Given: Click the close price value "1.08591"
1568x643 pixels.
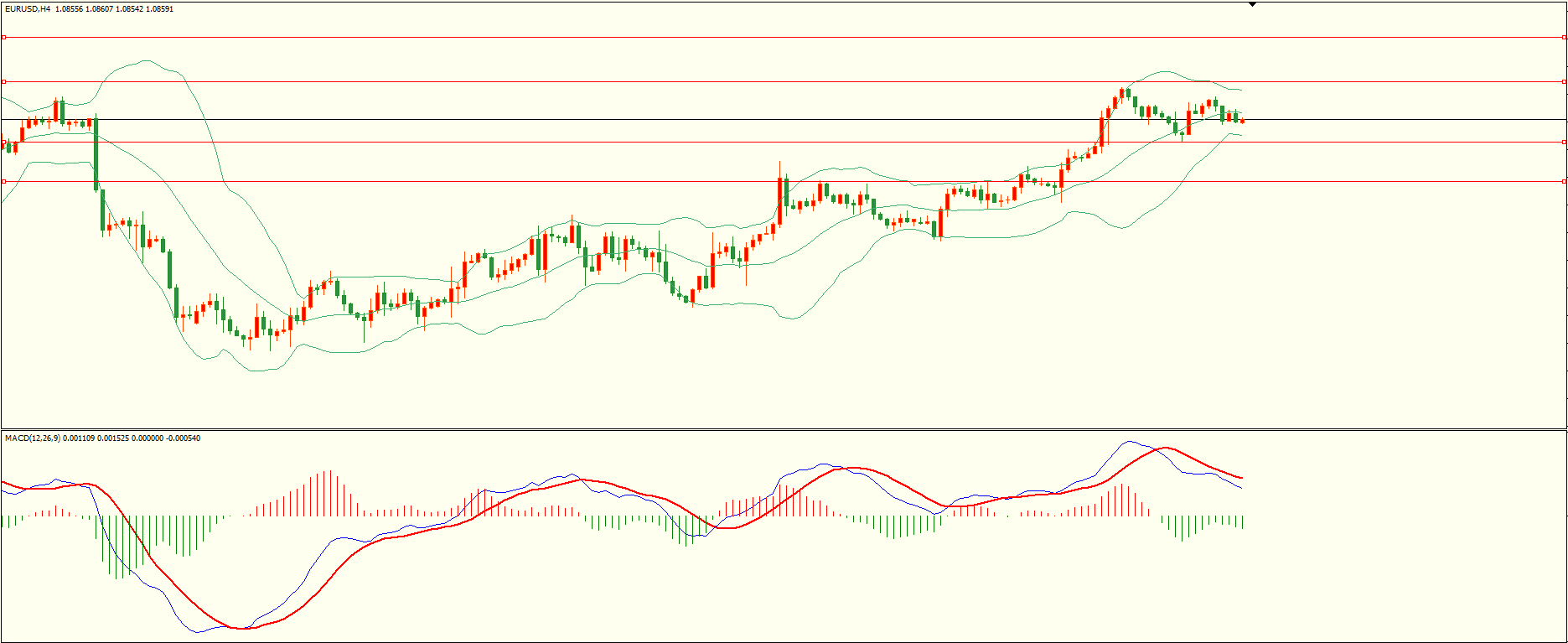Looking at the screenshot, I should pos(160,9).
